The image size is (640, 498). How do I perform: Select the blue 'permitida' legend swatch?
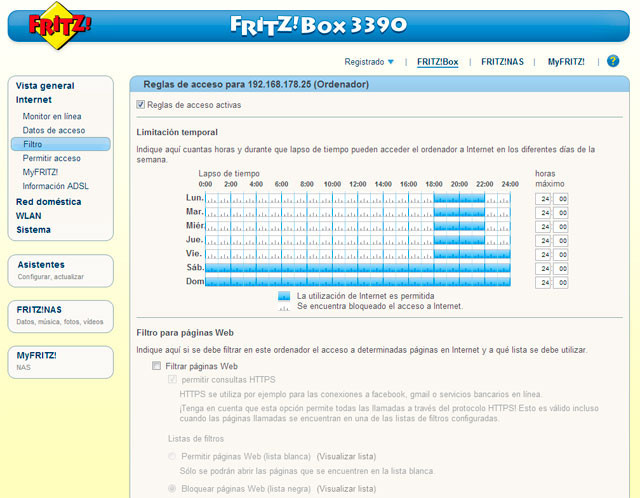click(x=284, y=296)
